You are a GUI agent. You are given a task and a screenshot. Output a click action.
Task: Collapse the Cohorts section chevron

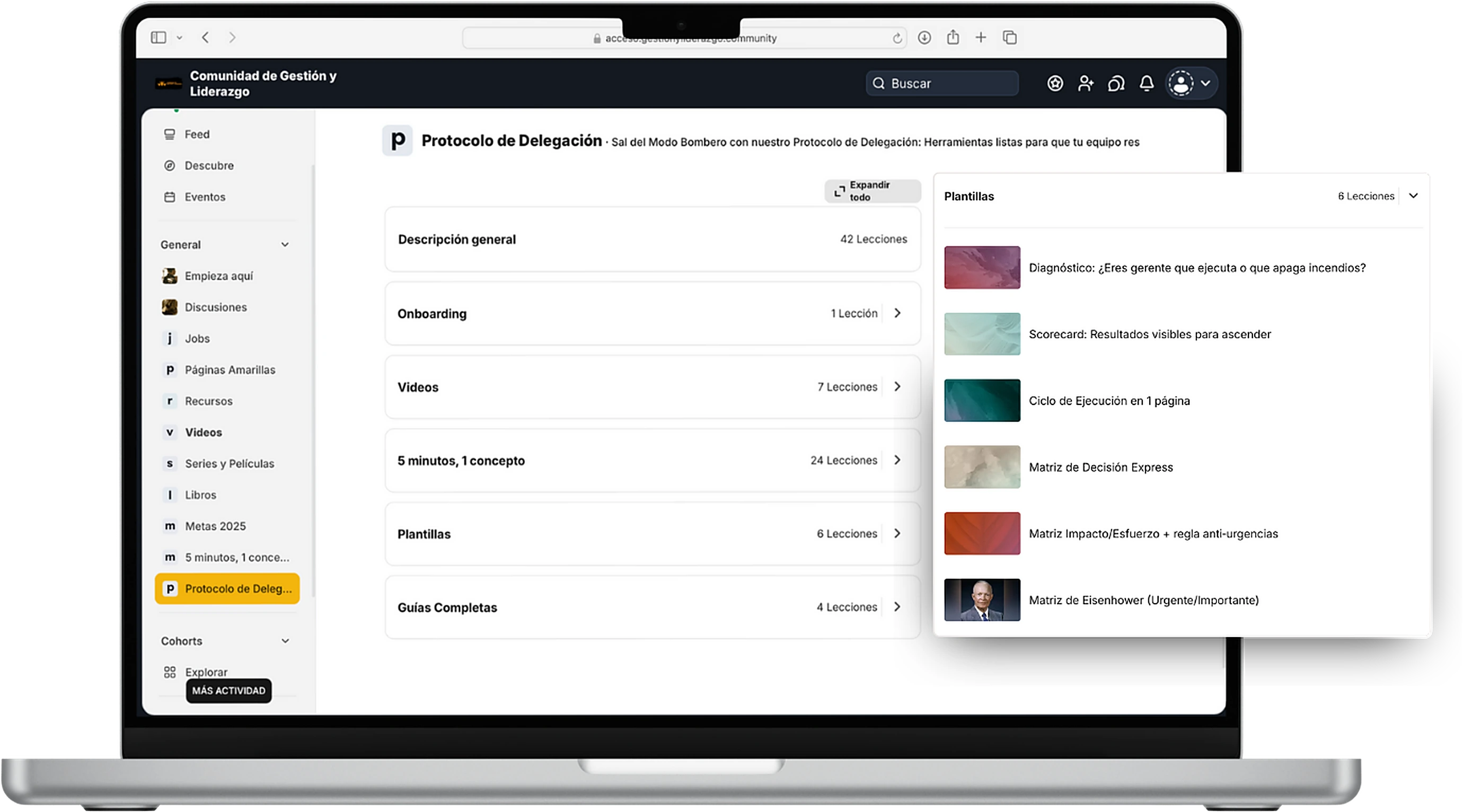coord(285,641)
